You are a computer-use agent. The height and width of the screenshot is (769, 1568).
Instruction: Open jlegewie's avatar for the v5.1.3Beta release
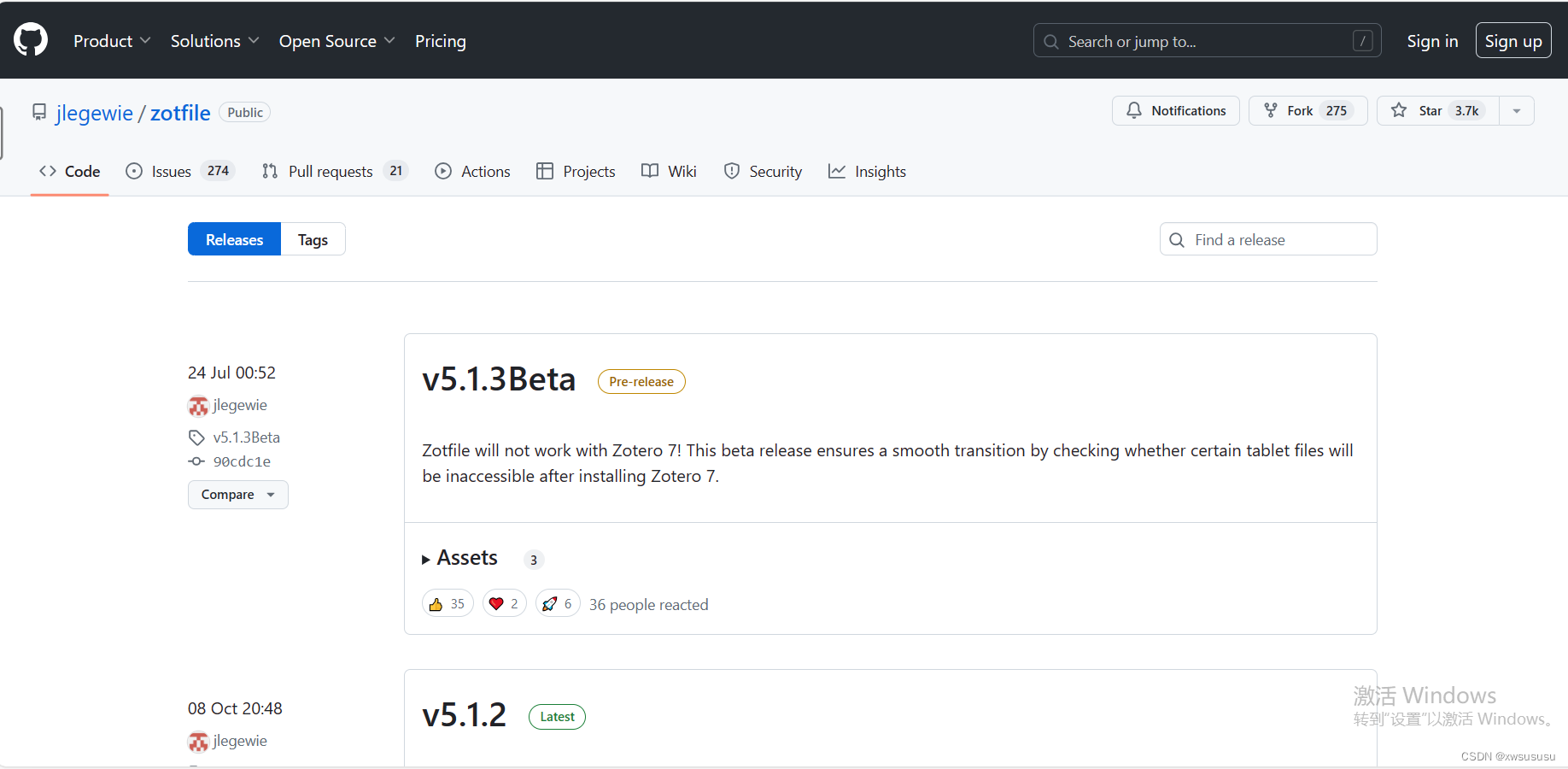[197, 405]
